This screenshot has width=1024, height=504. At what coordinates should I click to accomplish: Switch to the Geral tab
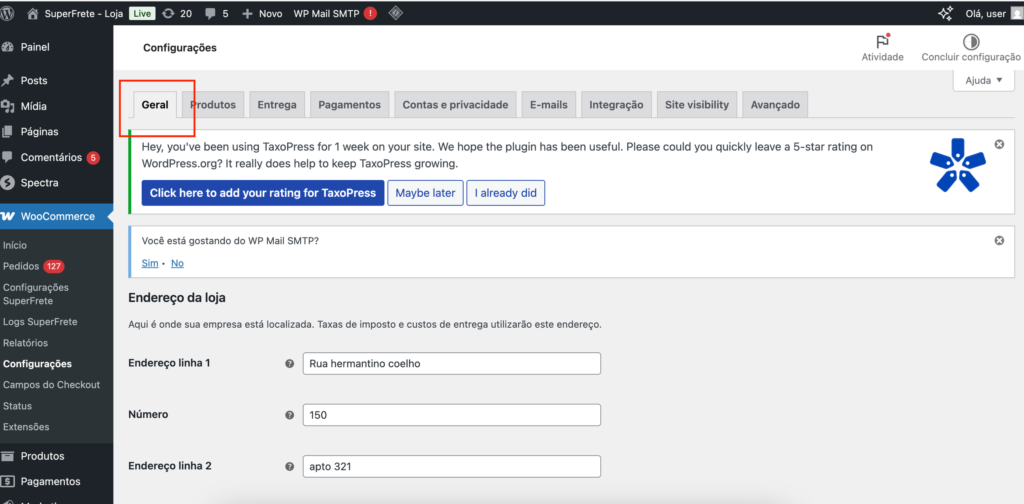coord(155,104)
